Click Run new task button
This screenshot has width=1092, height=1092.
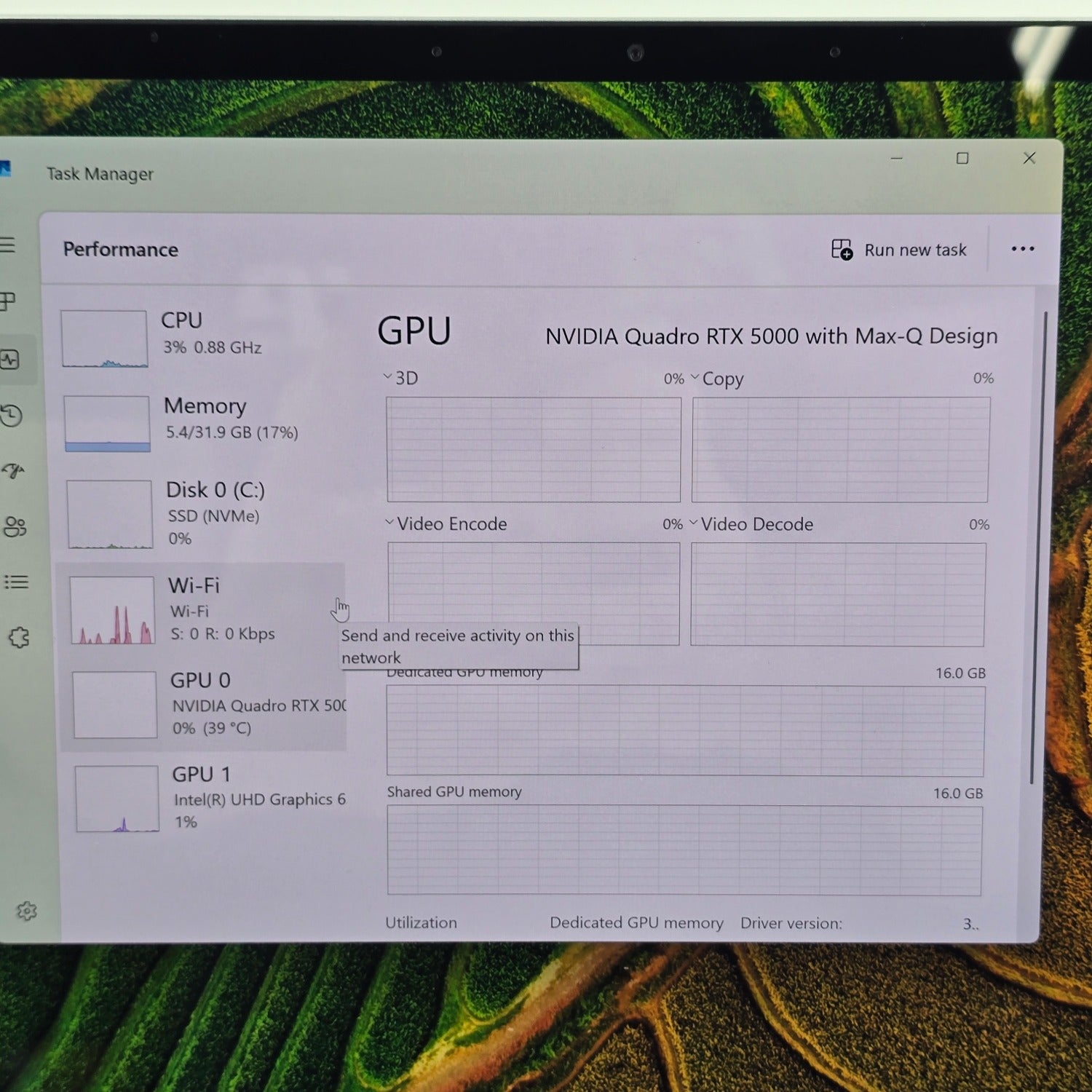point(900,250)
